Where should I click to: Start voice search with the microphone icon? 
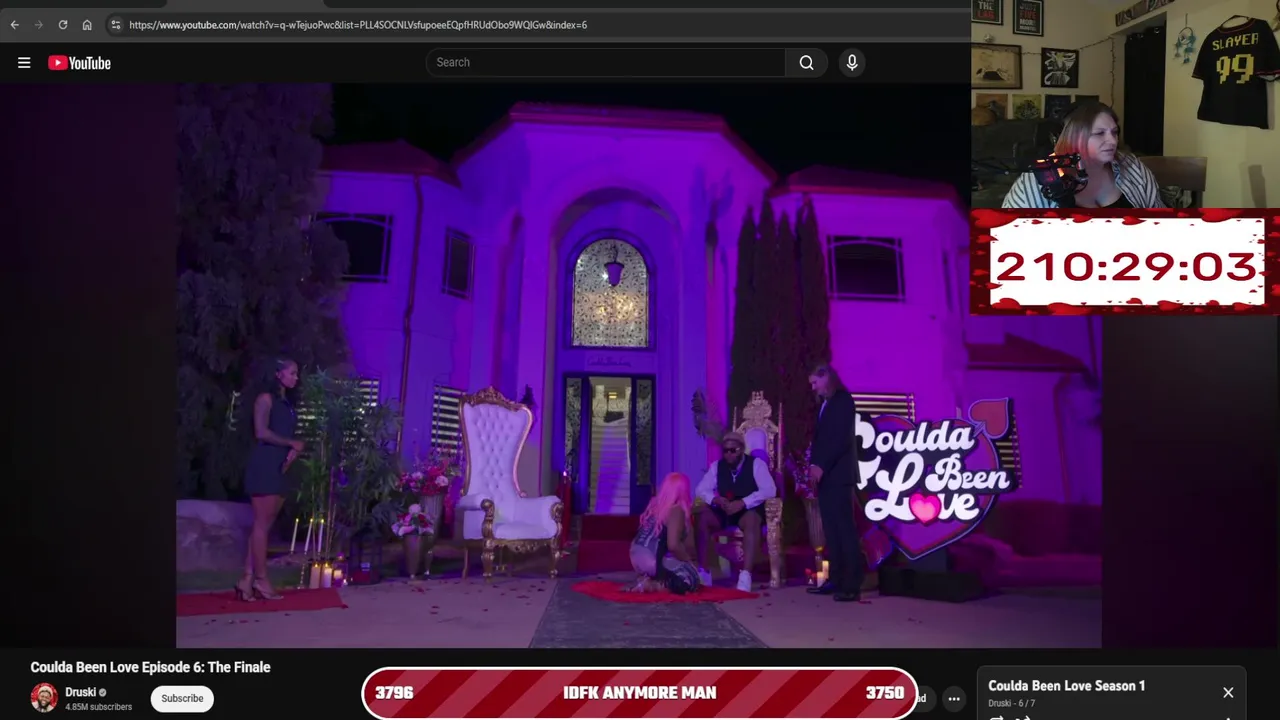(x=852, y=62)
